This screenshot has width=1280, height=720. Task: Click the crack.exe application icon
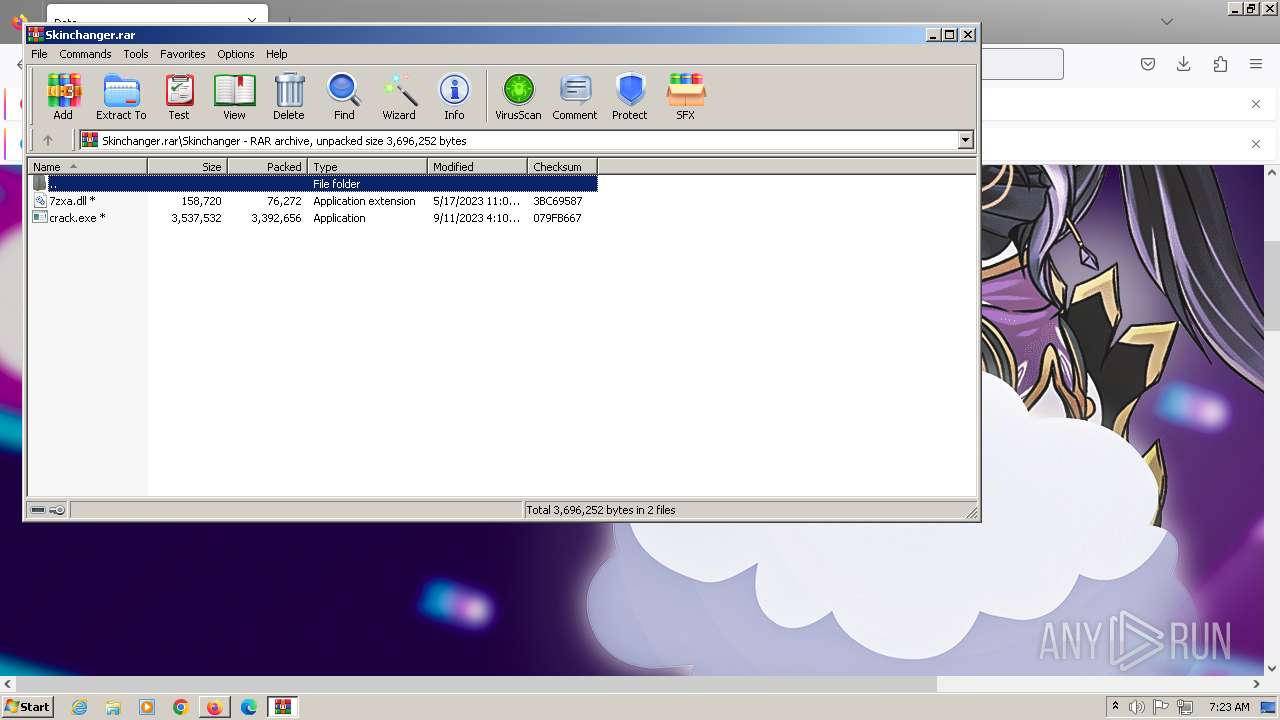click(x=40, y=217)
